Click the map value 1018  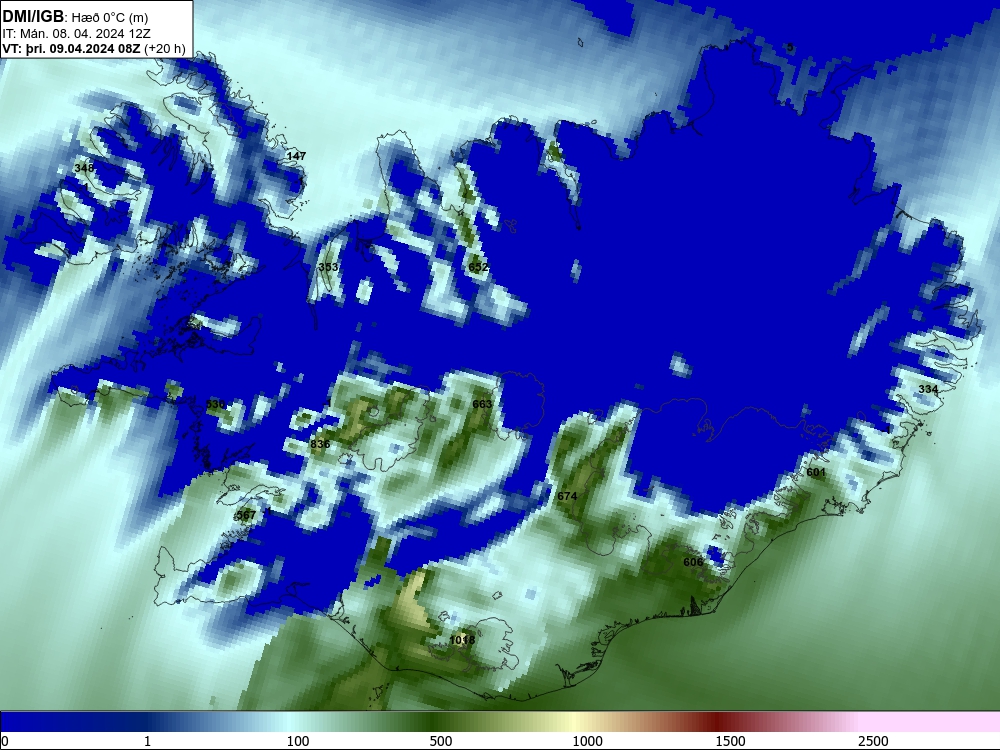coord(462,640)
